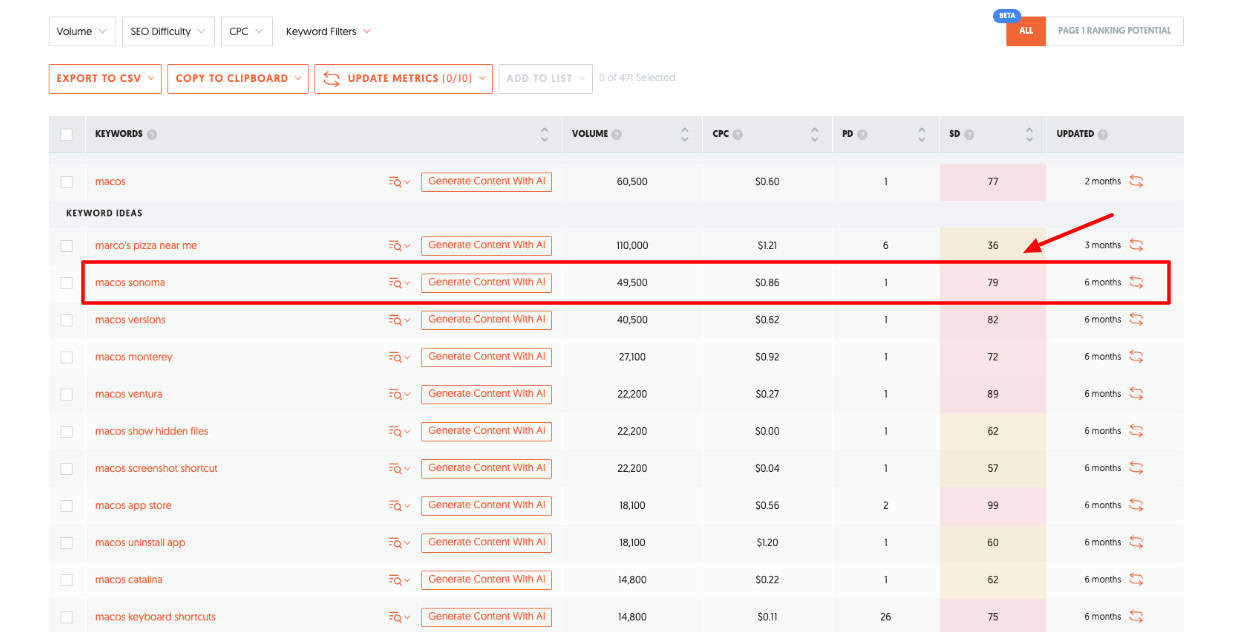Click info icon next to CPC header
The width and height of the screenshot is (1233, 632).
(738, 134)
